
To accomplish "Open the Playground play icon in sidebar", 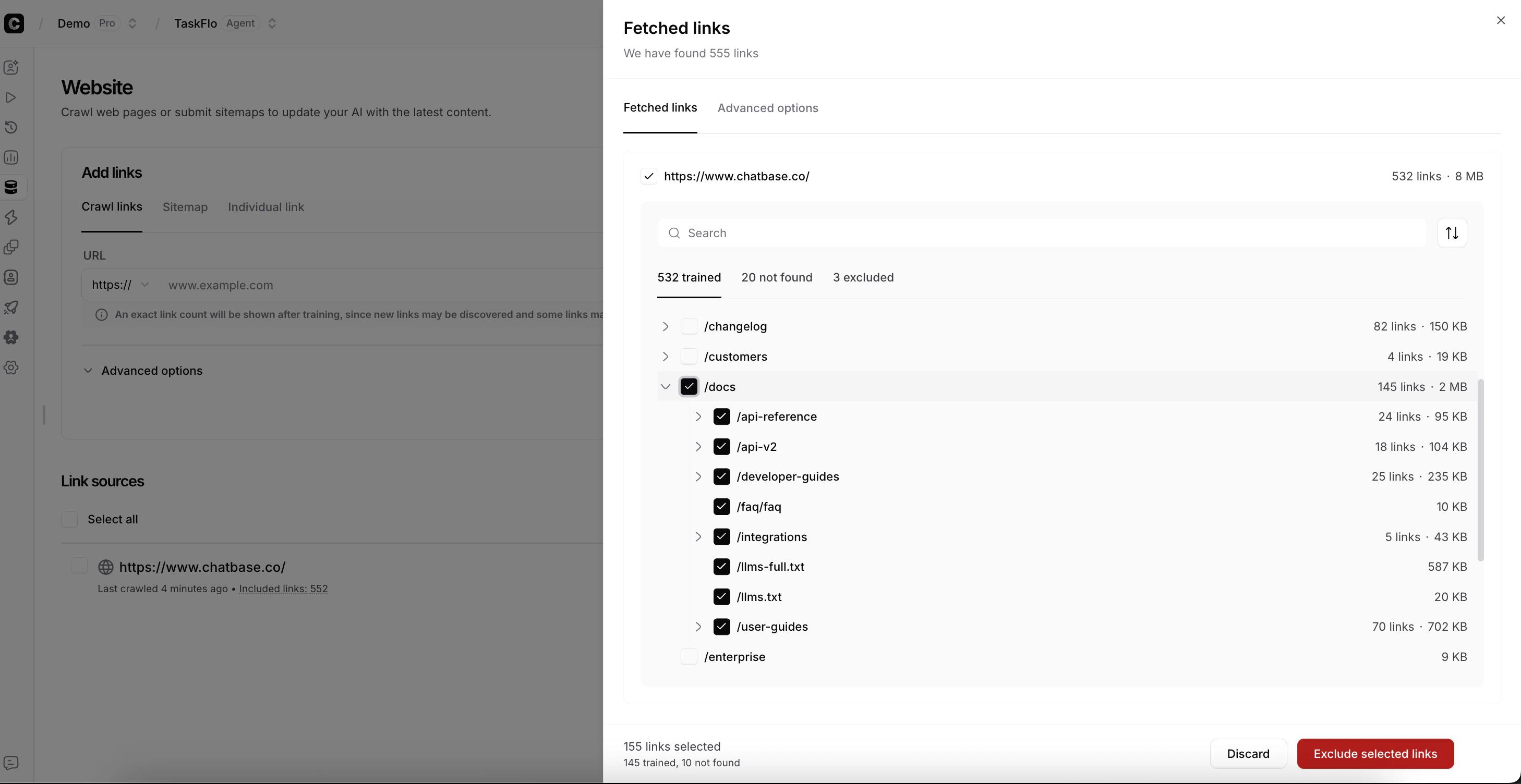I will [11, 97].
